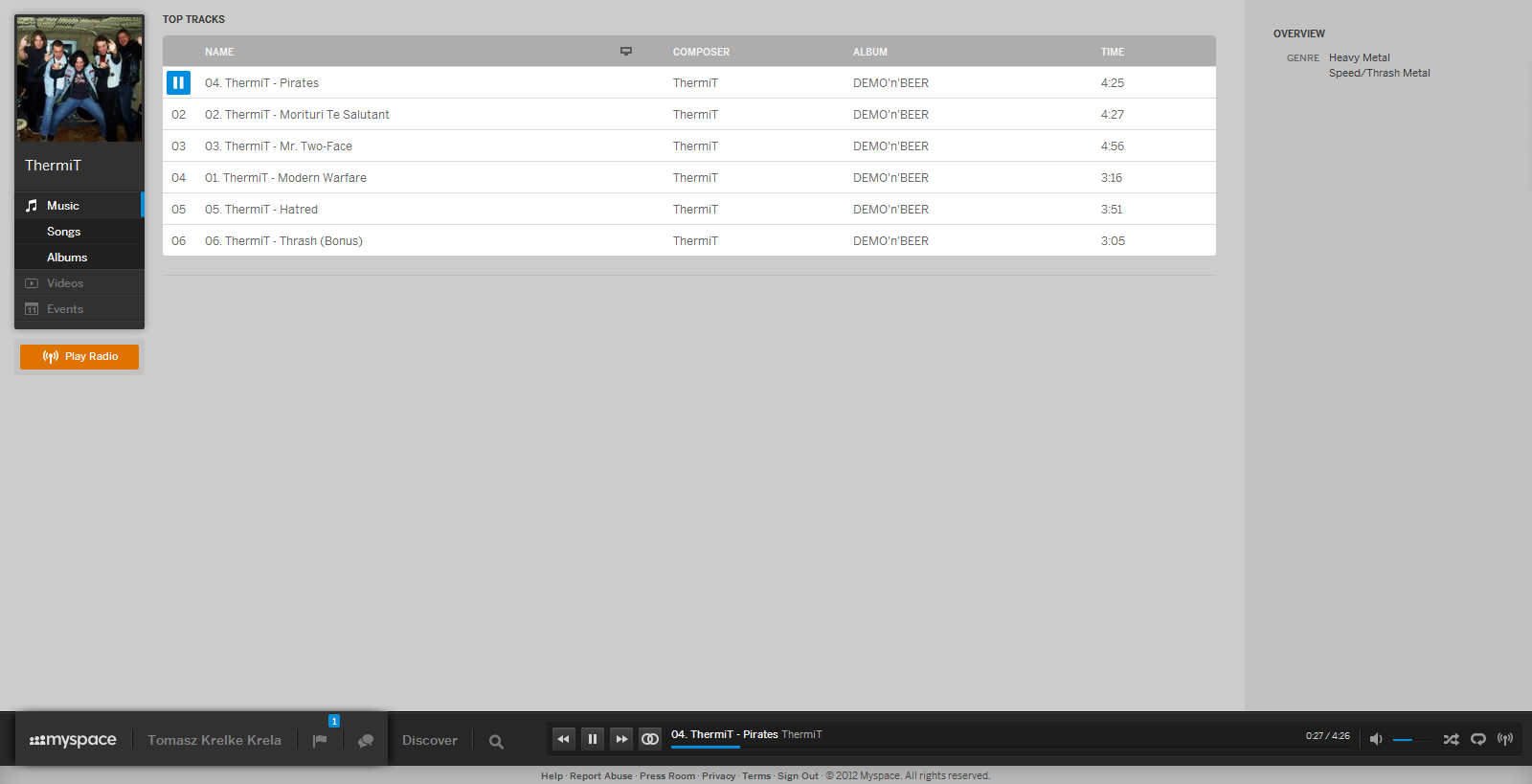Viewport: 1532px width, 784px height.
Task: Open the ThermiT band photo
Action: point(79,78)
